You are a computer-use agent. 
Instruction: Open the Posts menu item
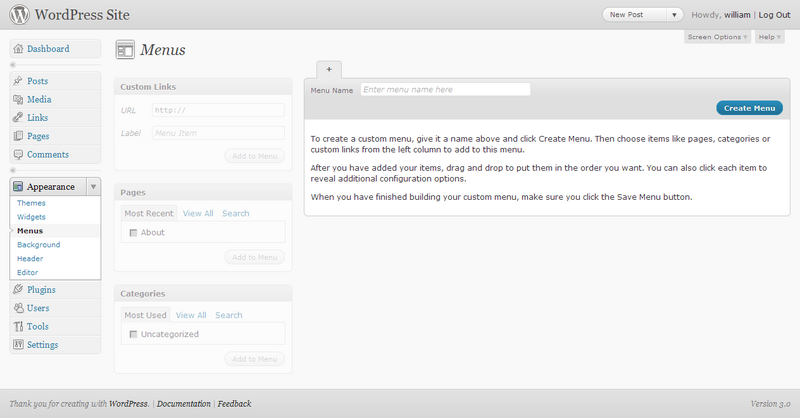click(55, 81)
